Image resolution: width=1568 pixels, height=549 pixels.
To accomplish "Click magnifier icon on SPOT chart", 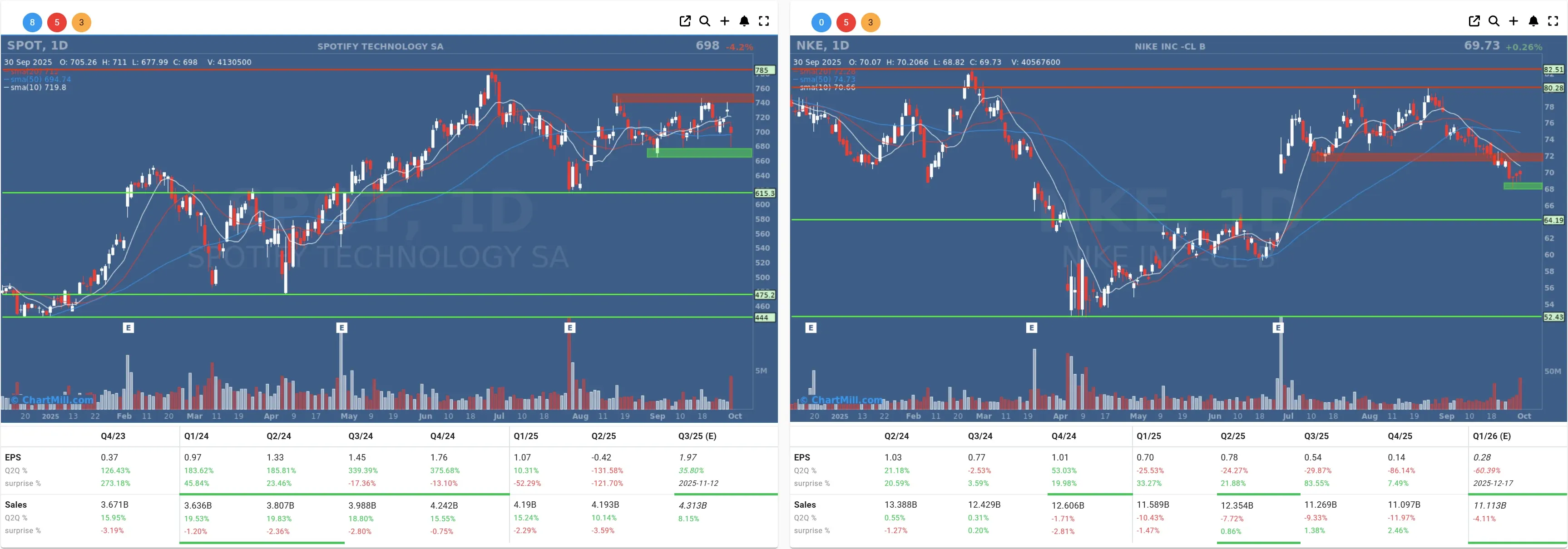I will [704, 21].
